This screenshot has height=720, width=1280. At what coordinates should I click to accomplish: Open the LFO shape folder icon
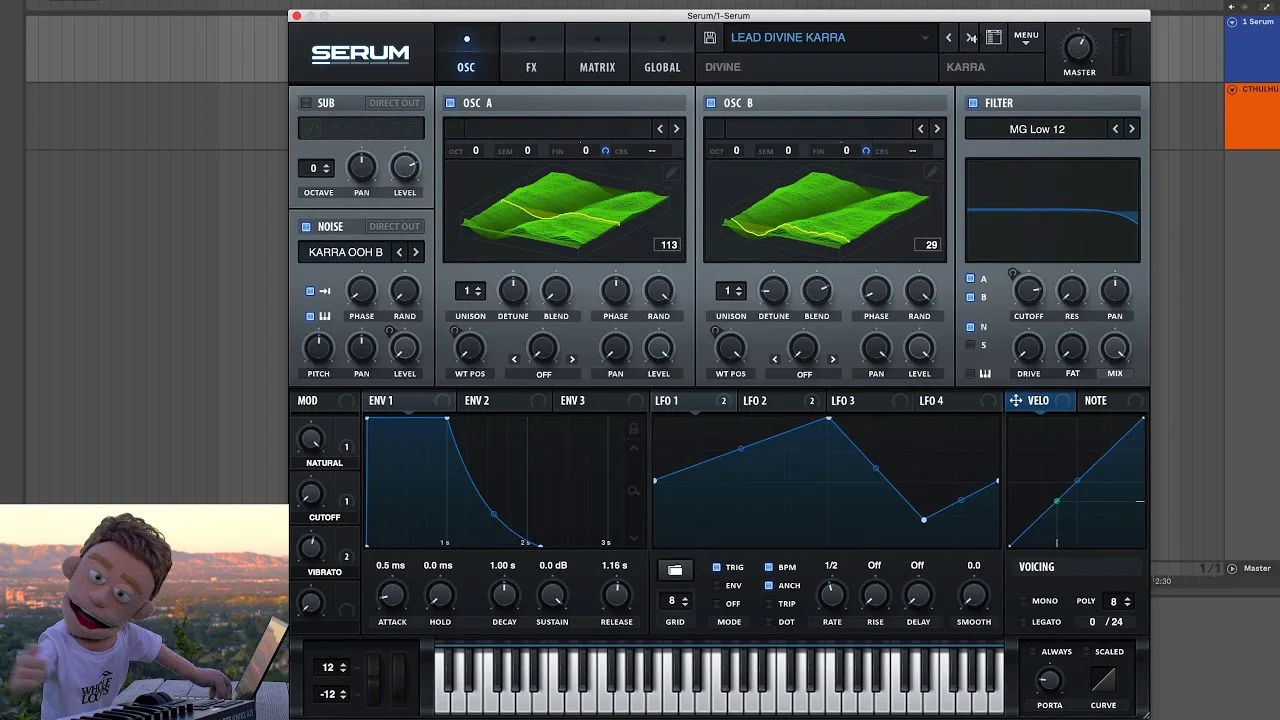pyautogui.click(x=675, y=570)
